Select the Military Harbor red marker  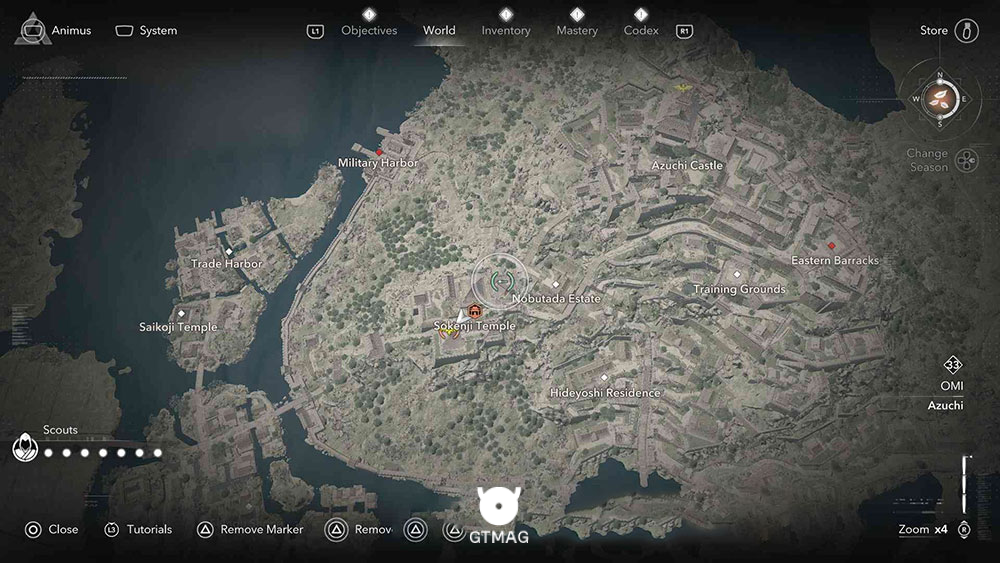coord(379,153)
